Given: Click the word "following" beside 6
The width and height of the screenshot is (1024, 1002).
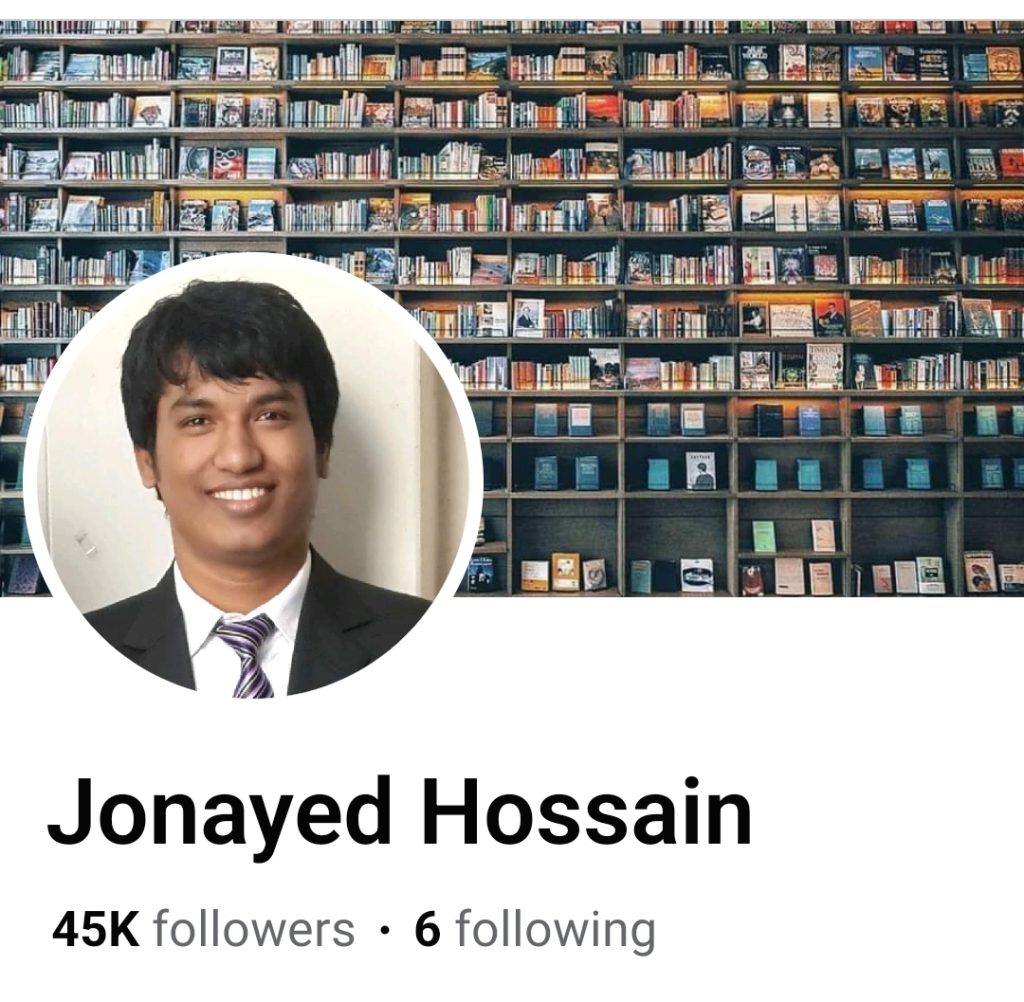Looking at the screenshot, I should click(556, 931).
